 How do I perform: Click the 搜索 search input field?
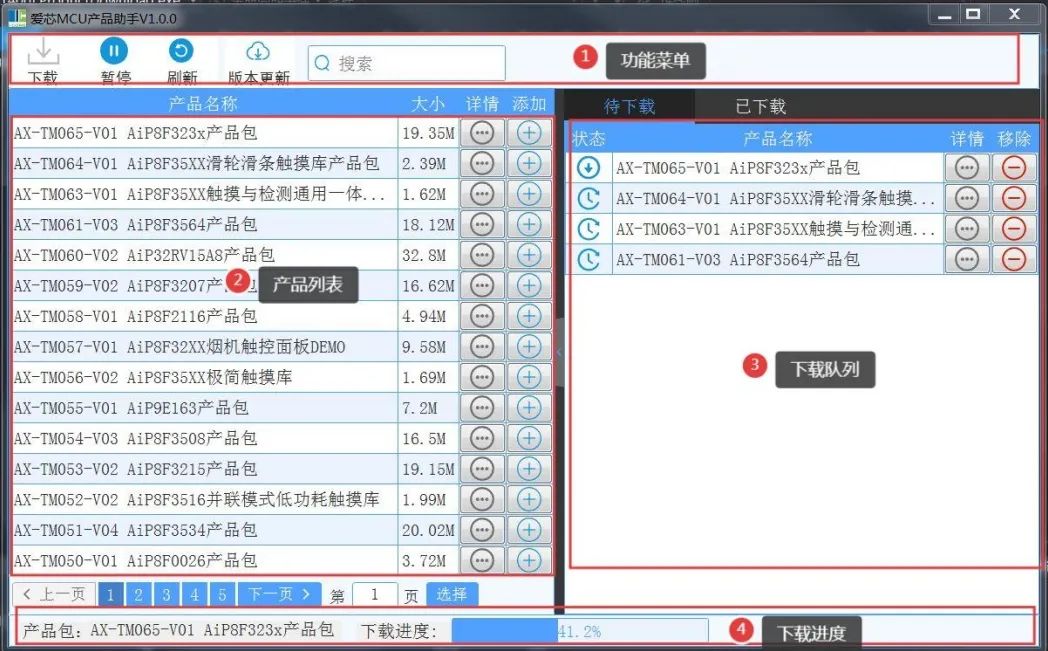(406, 63)
